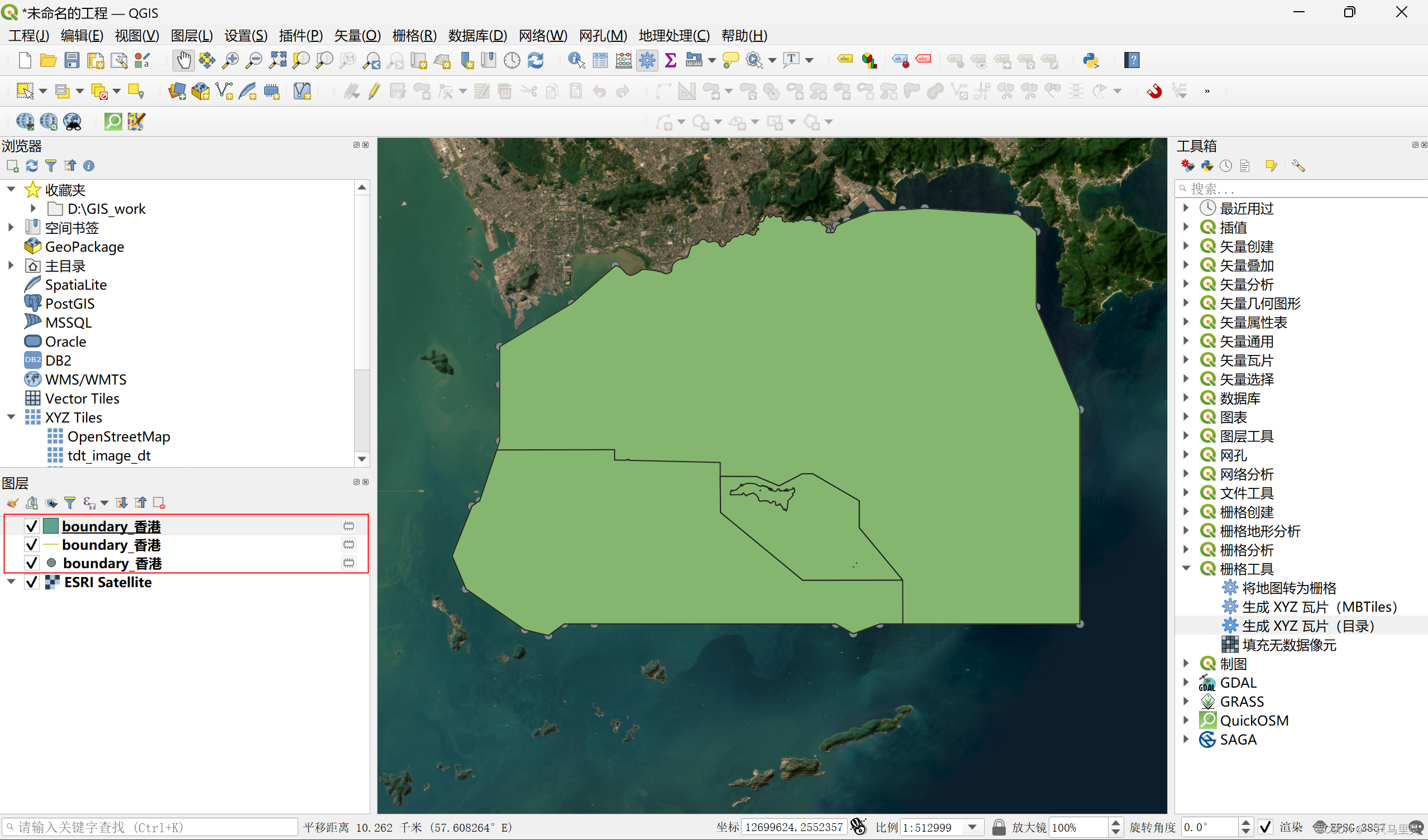The image size is (1428, 840).
Task: Open the scale ratio dropdown
Action: click(x=972, y=827)
